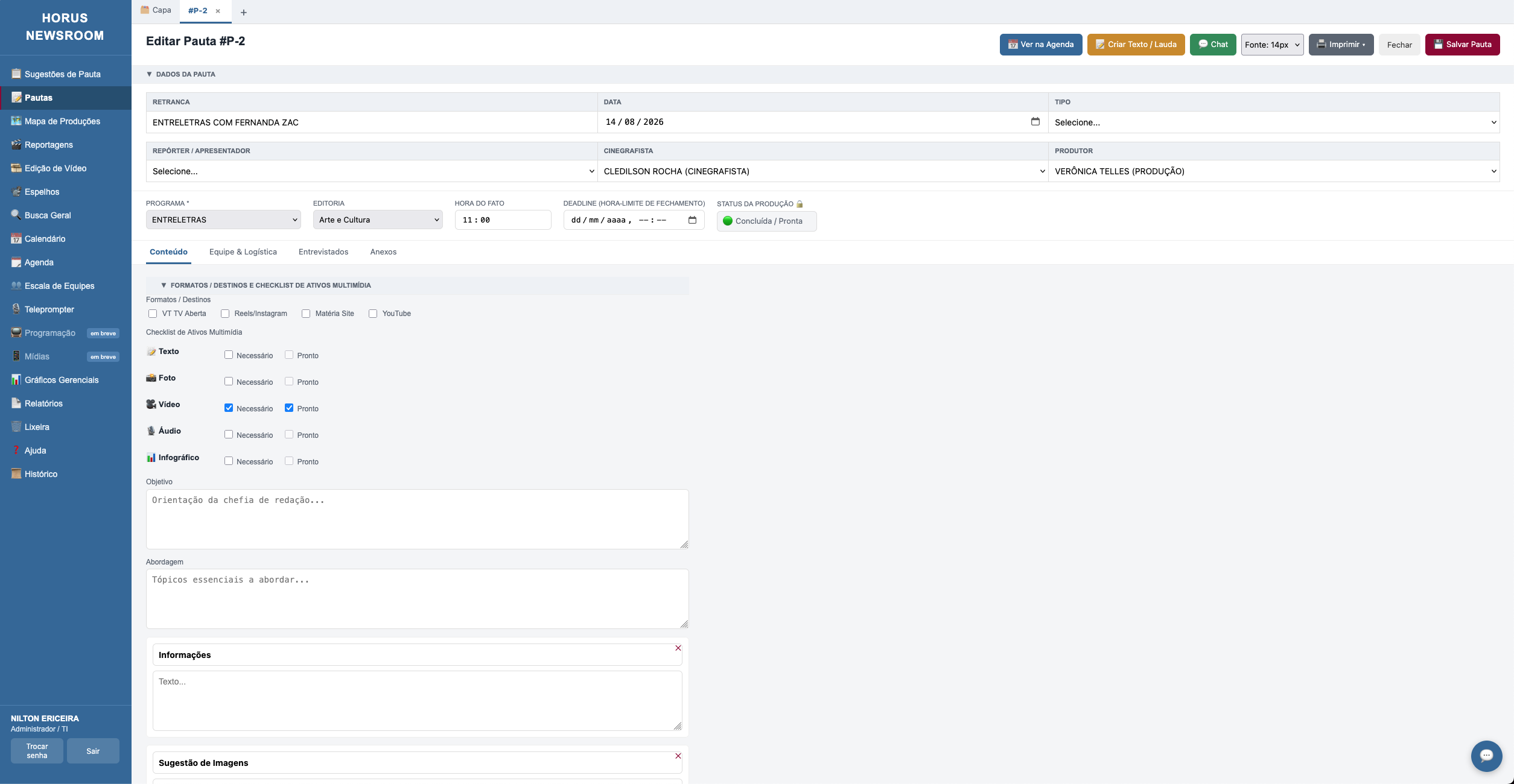Add a new tab with plus icon

tap(244, 12)
